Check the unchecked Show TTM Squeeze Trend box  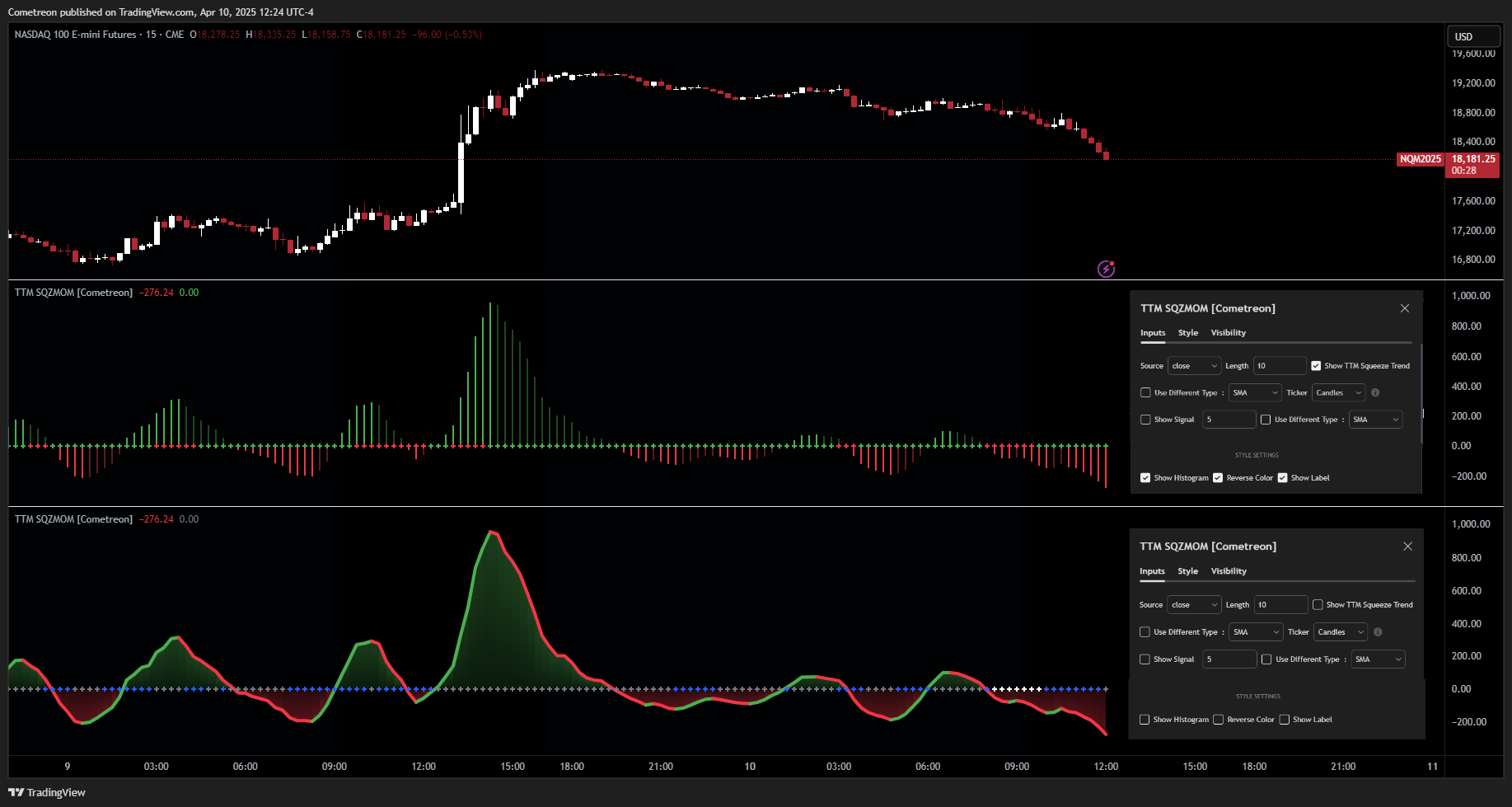click(x=1318, y=605)
